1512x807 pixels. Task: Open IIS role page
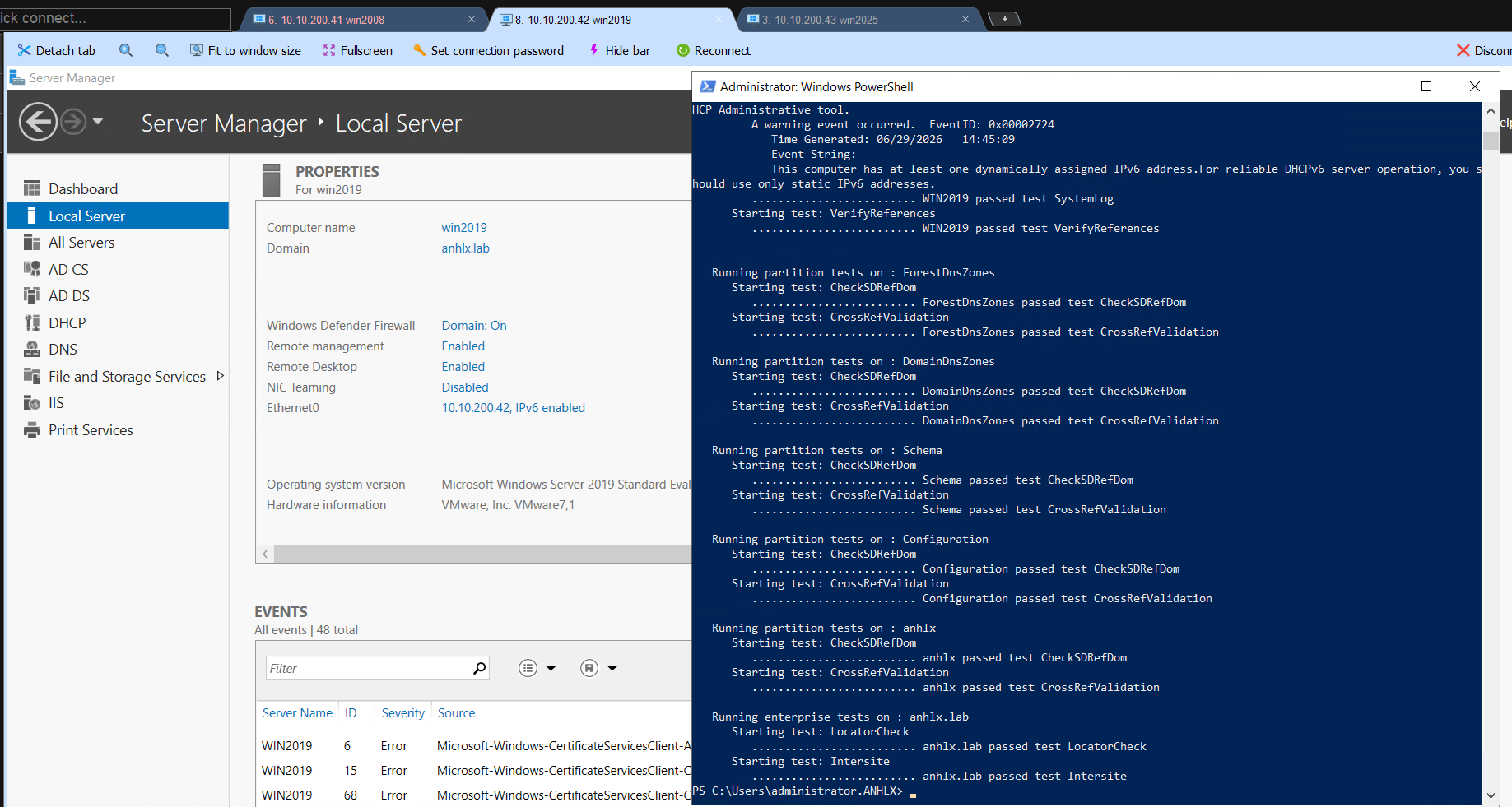click(x=118, y=402)
